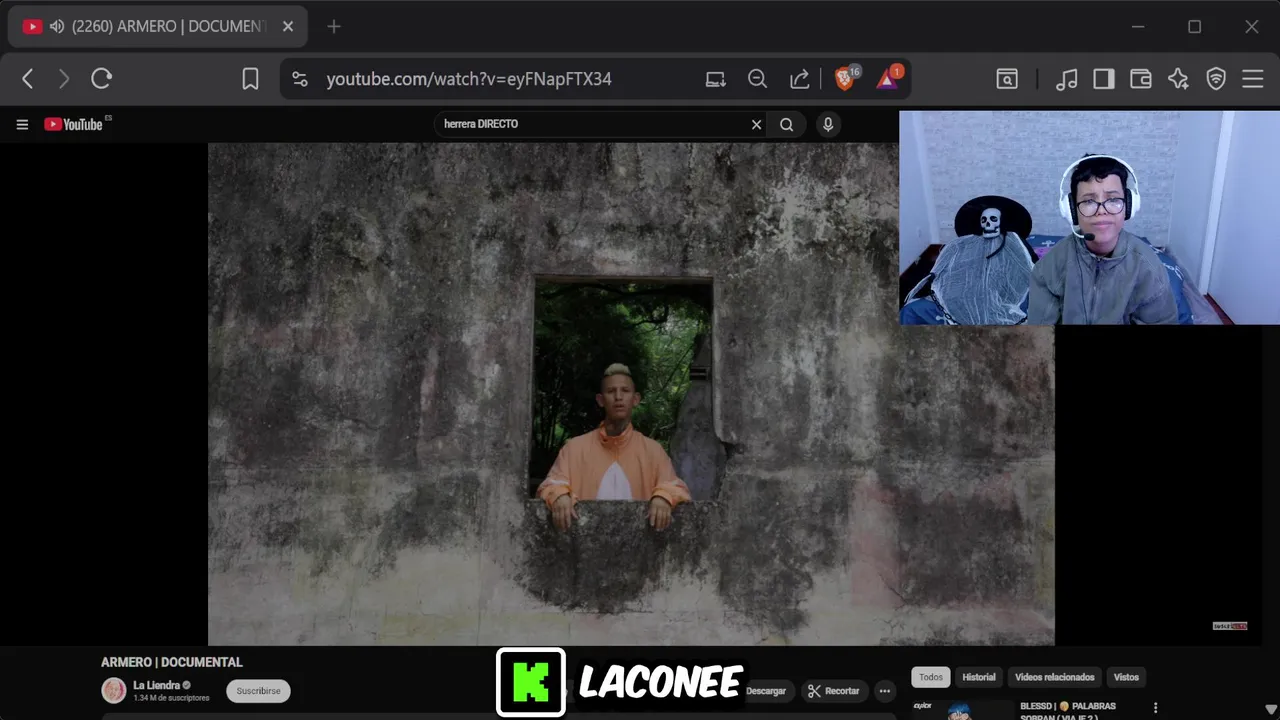Viewport: 1280px width, 720px height.
Task: Open the YouTube guide hamburger menu
Action: pyautogui.click(x=22, y=124)
